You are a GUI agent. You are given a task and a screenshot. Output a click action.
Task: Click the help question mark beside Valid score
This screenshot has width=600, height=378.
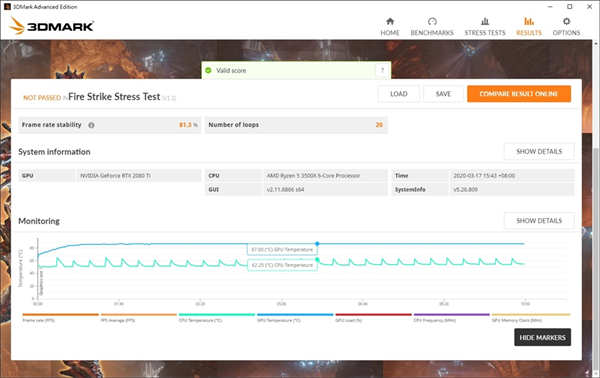382,70
